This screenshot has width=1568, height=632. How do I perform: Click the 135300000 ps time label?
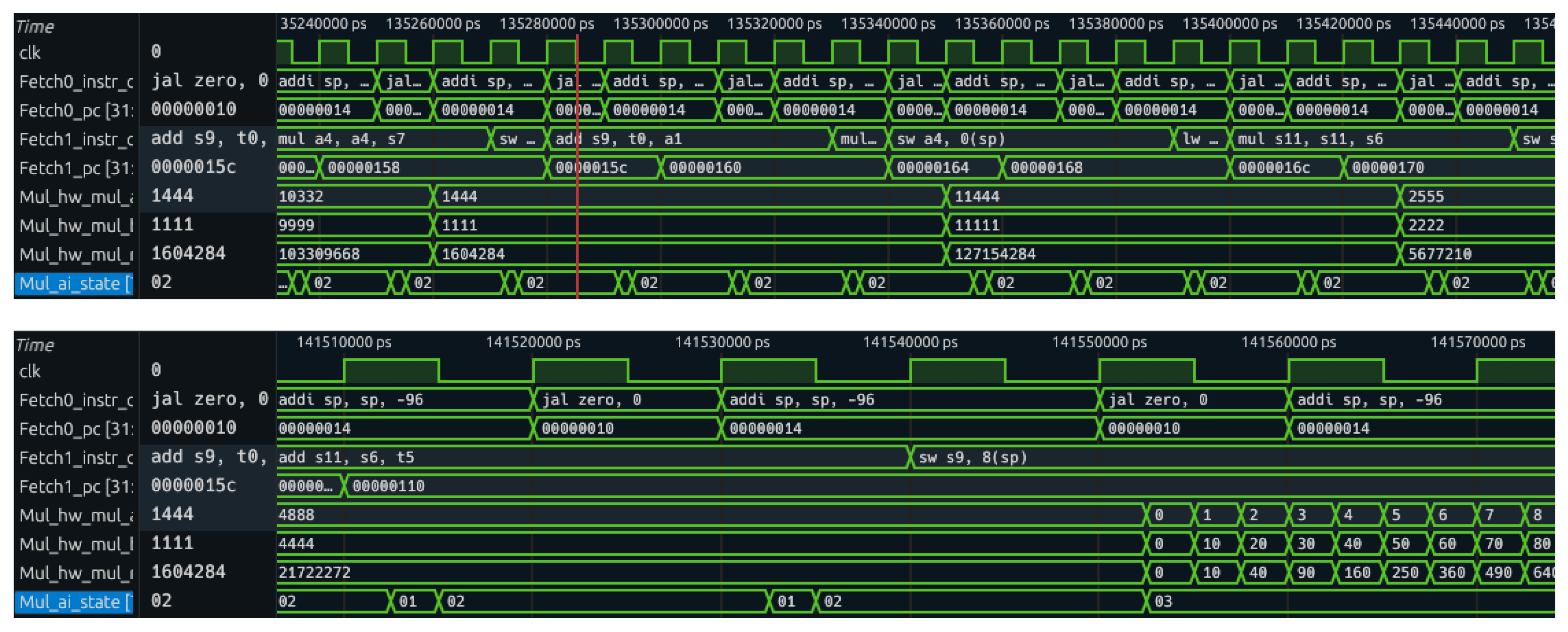(x=660, y=24)
